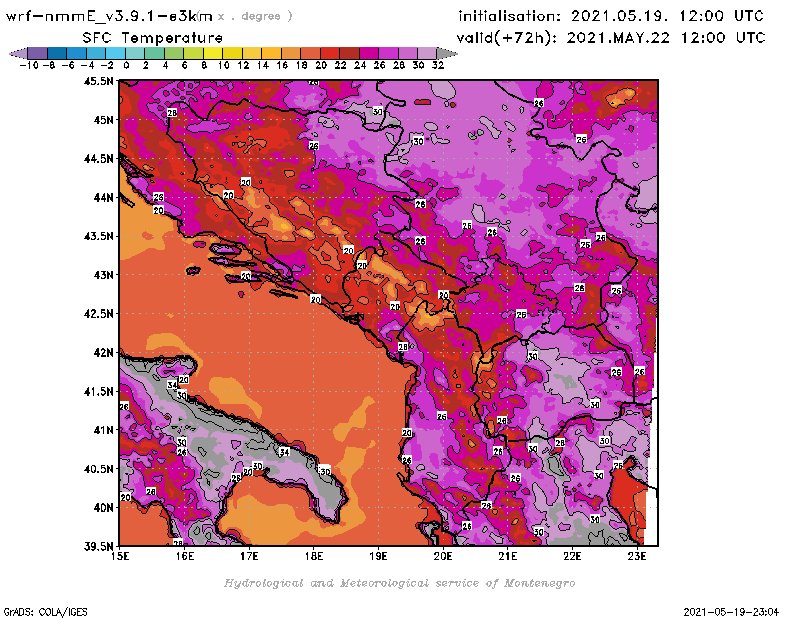Click the '42N' latitude label
Screen dimensions: 800x618
point(103,353)
